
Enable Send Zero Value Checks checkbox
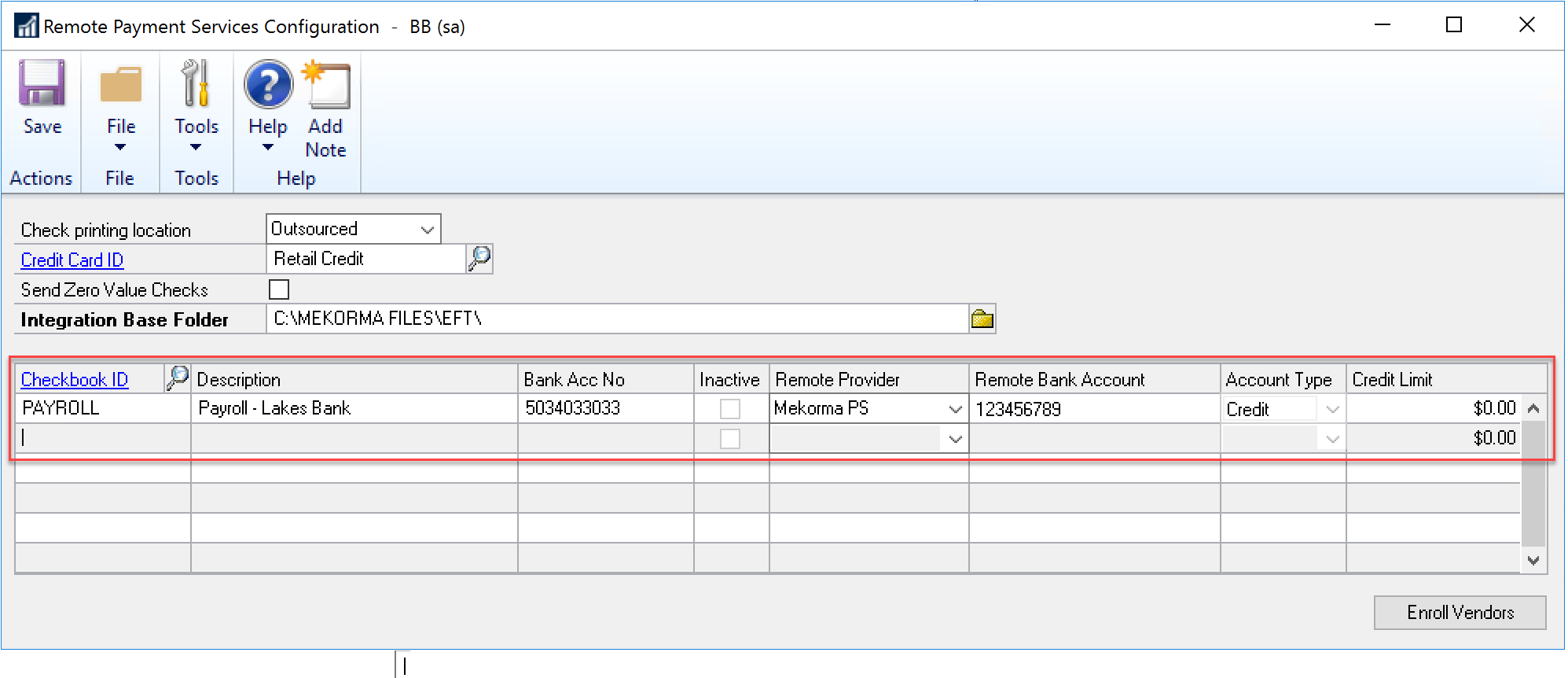(279, 289)
